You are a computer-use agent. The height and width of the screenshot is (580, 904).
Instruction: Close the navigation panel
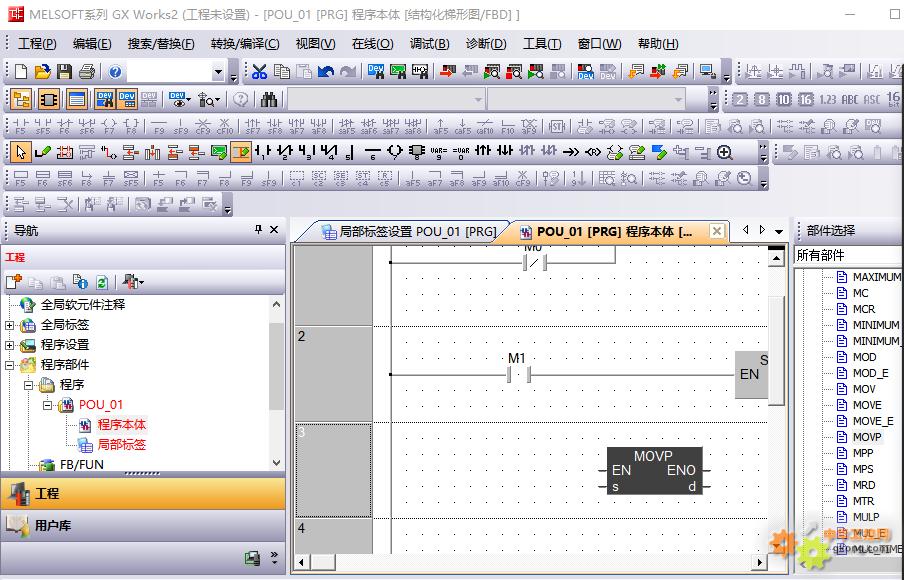point(274,229)
